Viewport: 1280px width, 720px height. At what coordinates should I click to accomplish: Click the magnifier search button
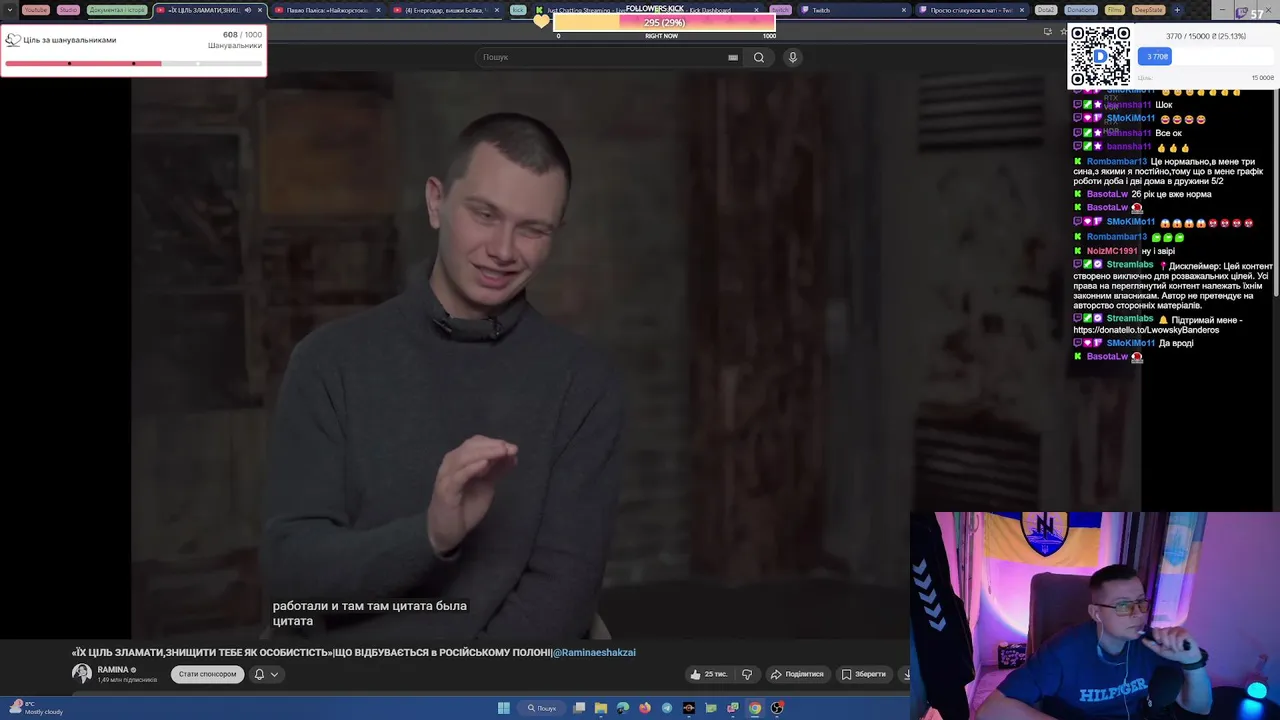(759, 57)
